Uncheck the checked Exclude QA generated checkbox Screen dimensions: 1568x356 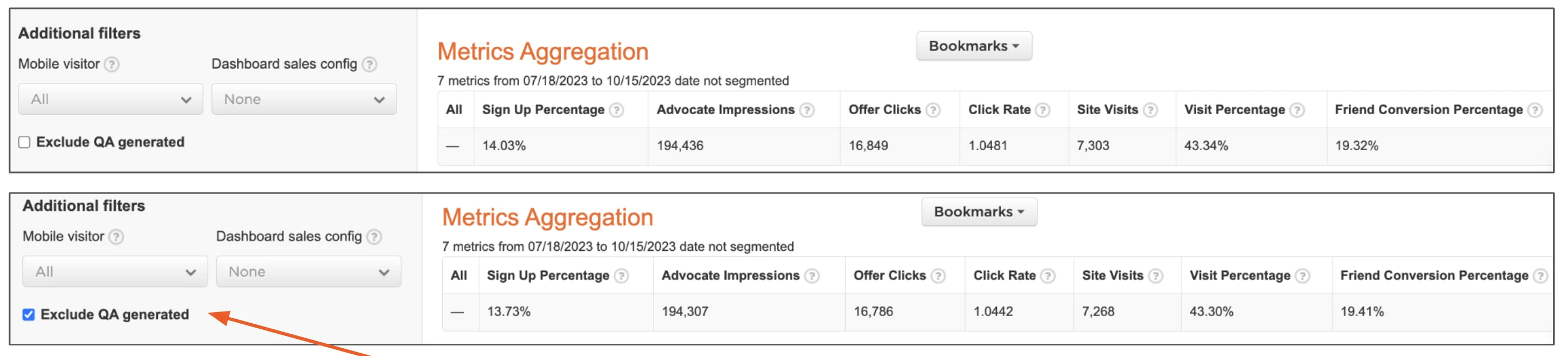[28, 315]
